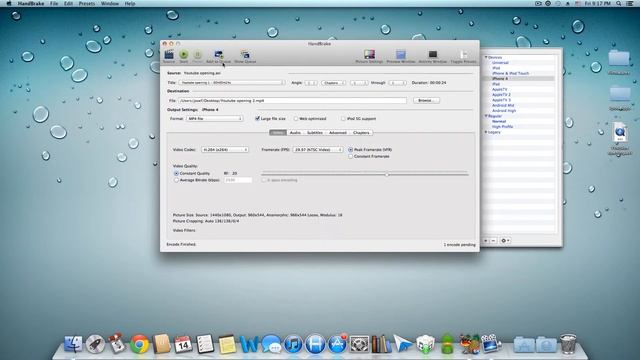Open Notification Center icon in menu bar

[630, 3]
